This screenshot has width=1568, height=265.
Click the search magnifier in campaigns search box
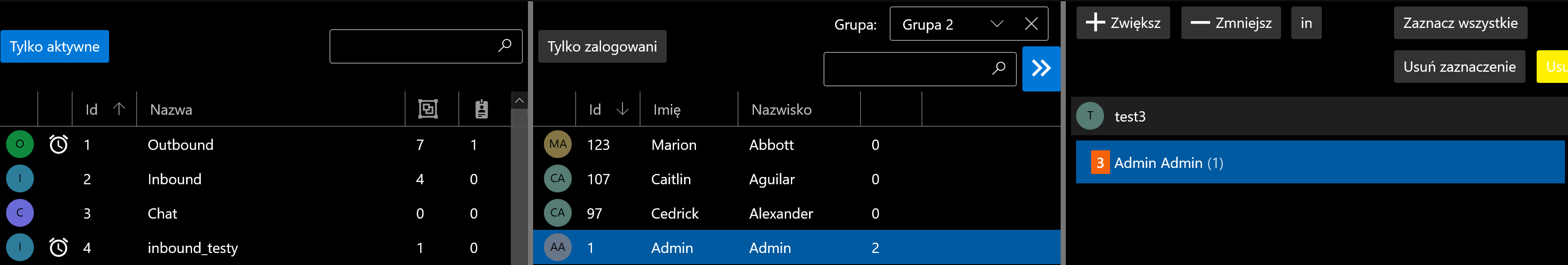coord(505,46)
